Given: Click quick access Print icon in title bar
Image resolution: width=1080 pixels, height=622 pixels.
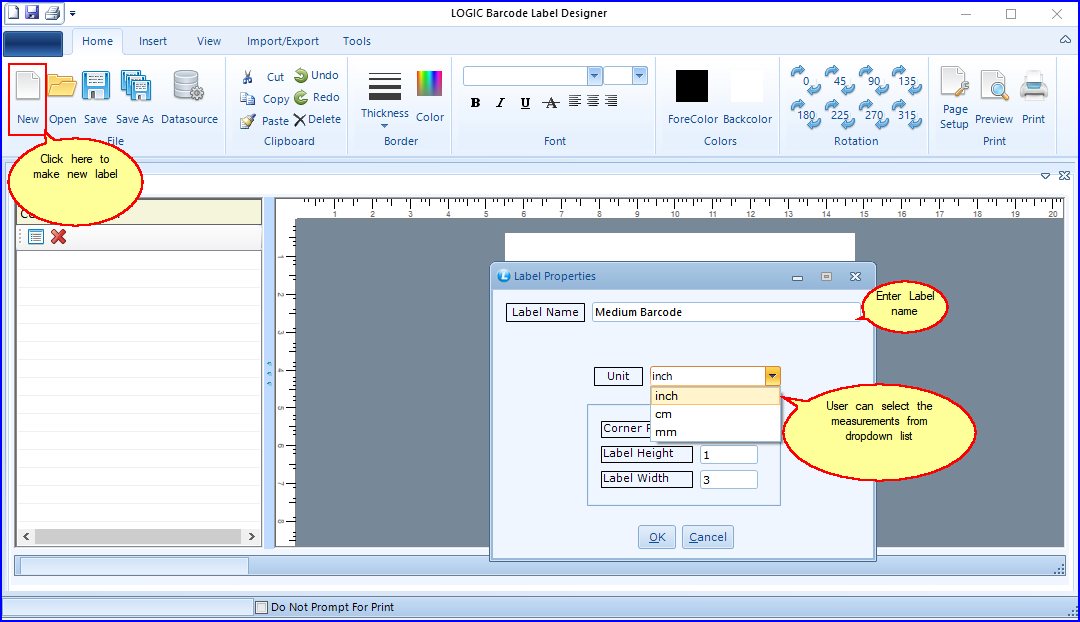Looking at the screenshot, I should pos(52,12).
